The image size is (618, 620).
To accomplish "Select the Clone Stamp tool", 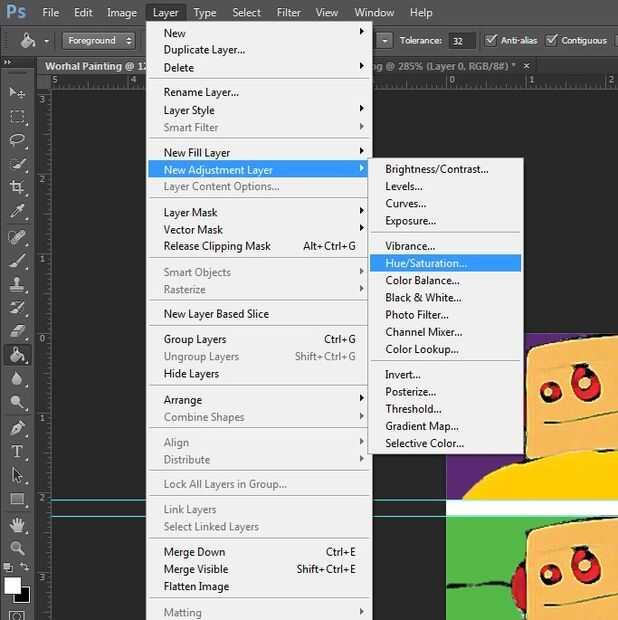I will pyautogui.click(x=17, y=284).
